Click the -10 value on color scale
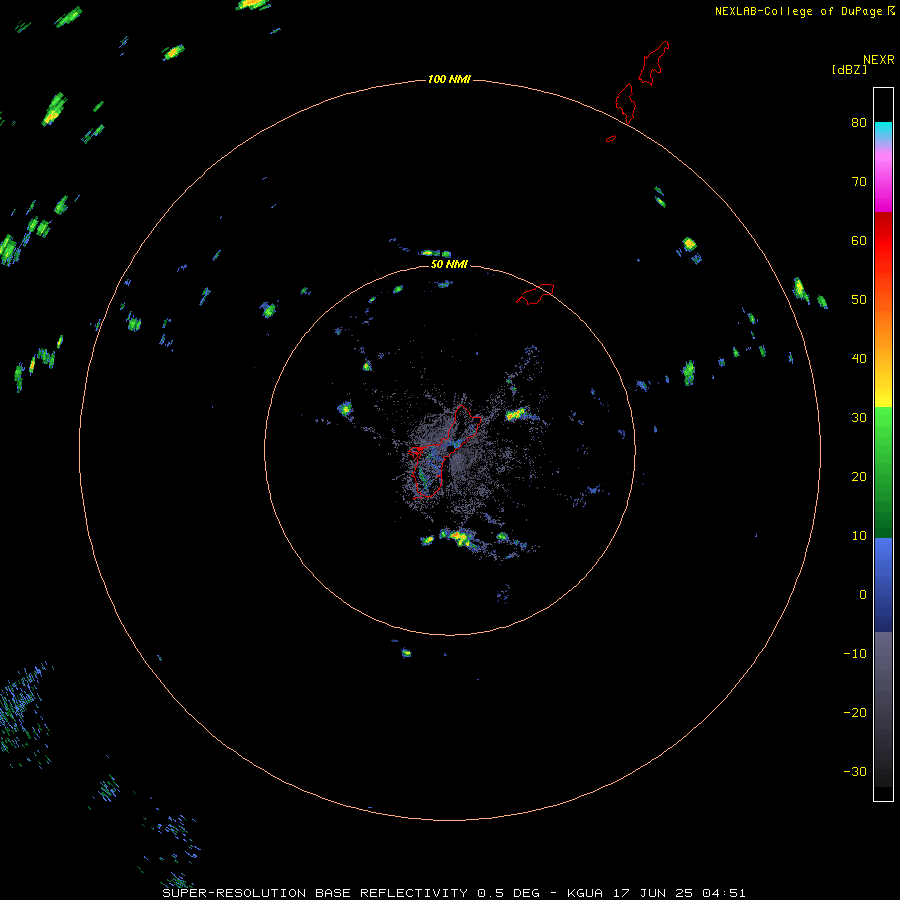900x900 pixels. click(855, 653)
